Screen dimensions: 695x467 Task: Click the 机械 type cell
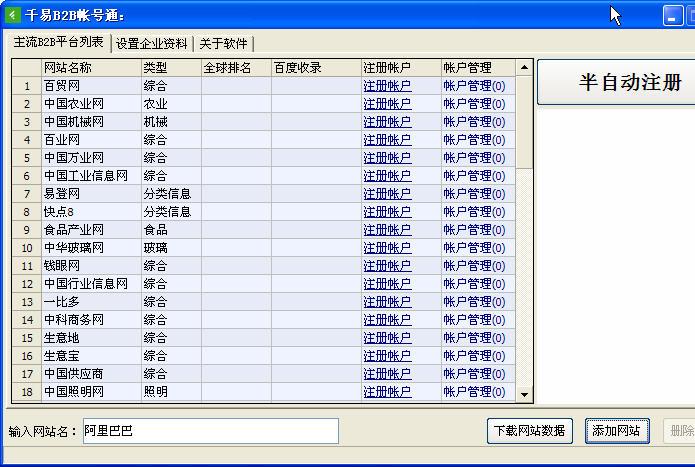[171, 122]
